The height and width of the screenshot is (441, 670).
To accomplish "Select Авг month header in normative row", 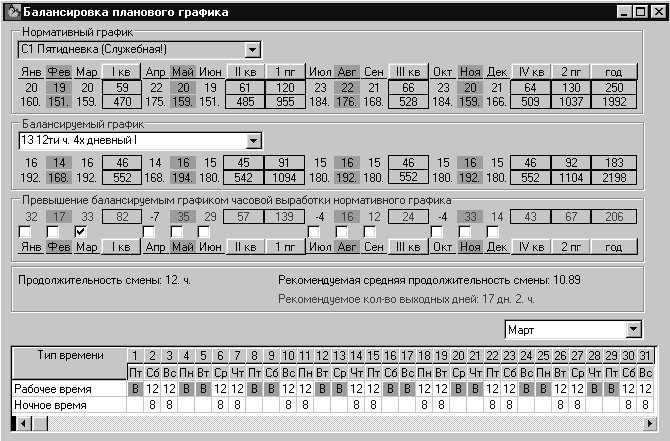I will click(x=347, y=72).
